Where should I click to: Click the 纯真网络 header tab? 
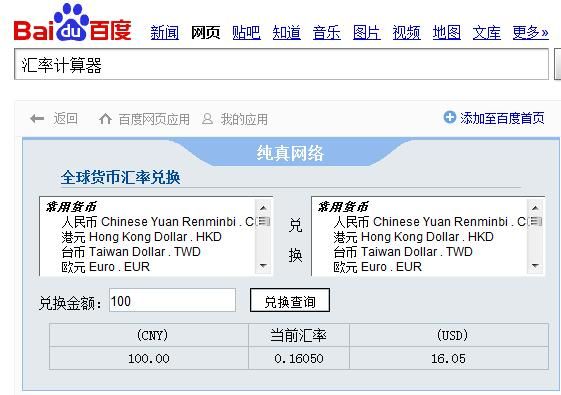tap(290, 153)
